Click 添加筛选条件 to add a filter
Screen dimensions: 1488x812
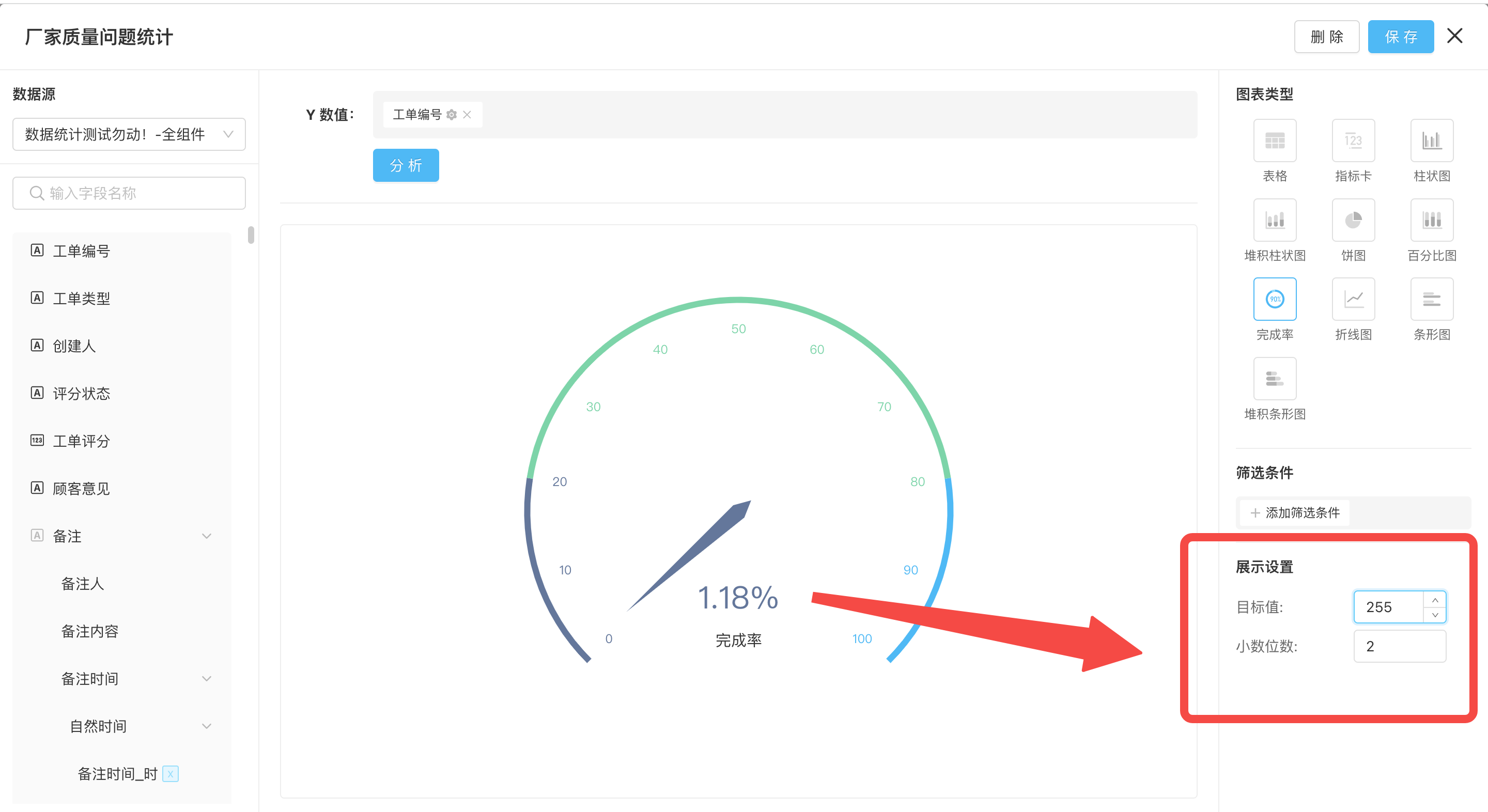(x=1294, y=512)
